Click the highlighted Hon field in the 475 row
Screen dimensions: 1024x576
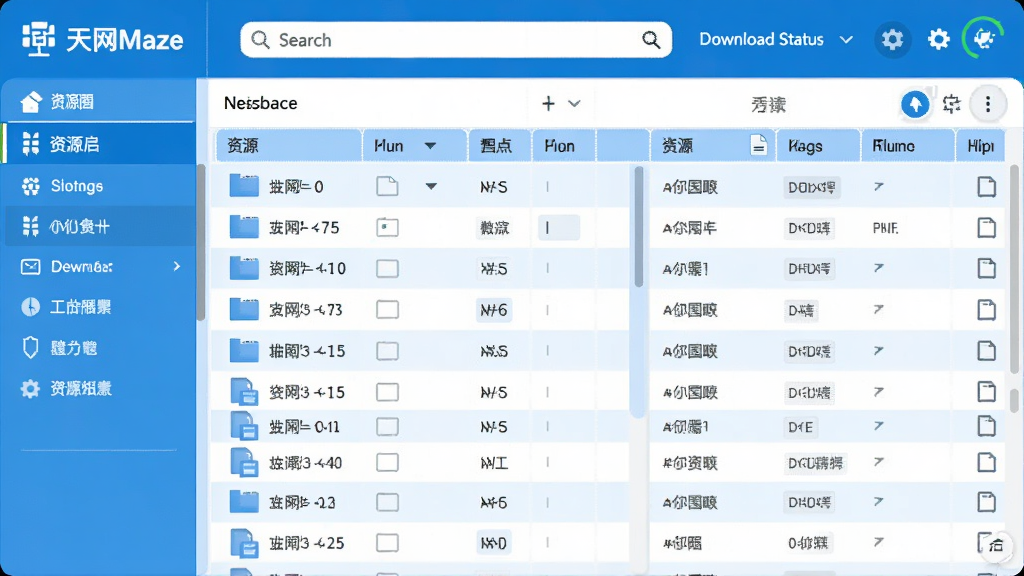pyautogui.click(x=558, y=227)
